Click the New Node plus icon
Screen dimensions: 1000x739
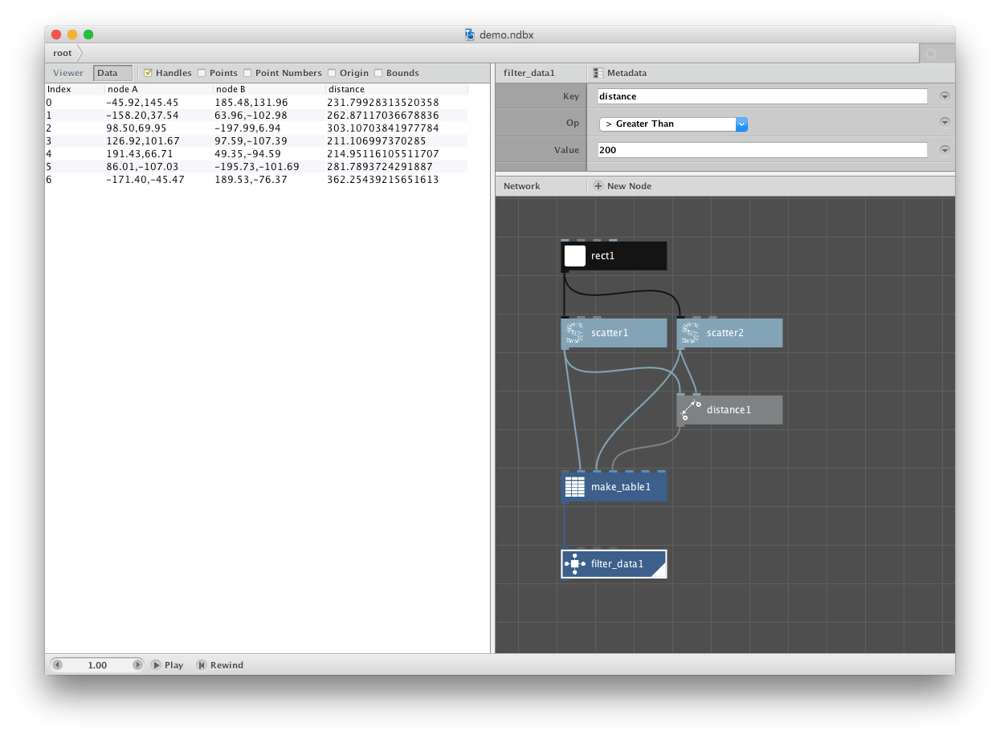(x=598, y=186)
